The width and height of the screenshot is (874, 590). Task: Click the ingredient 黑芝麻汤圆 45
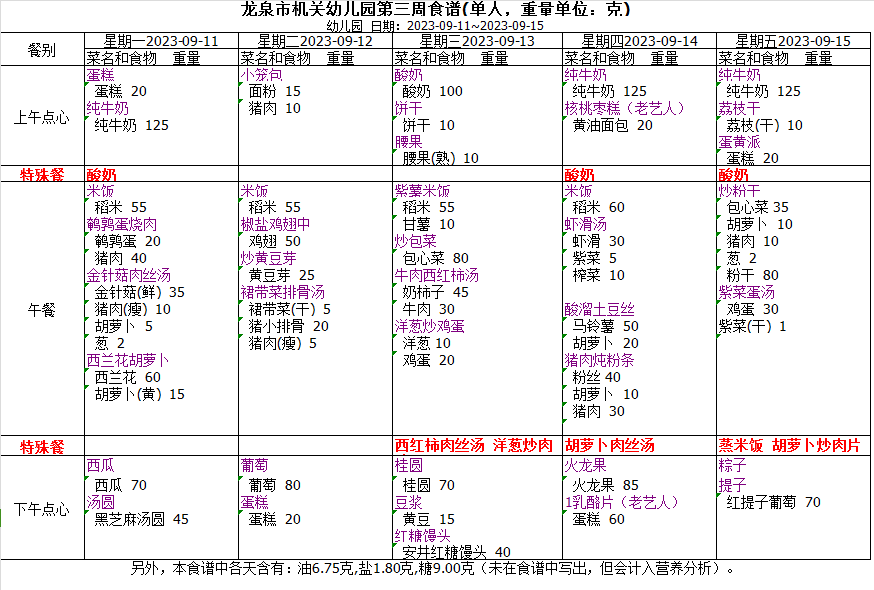pyautogui.click(x=142, y=520)
